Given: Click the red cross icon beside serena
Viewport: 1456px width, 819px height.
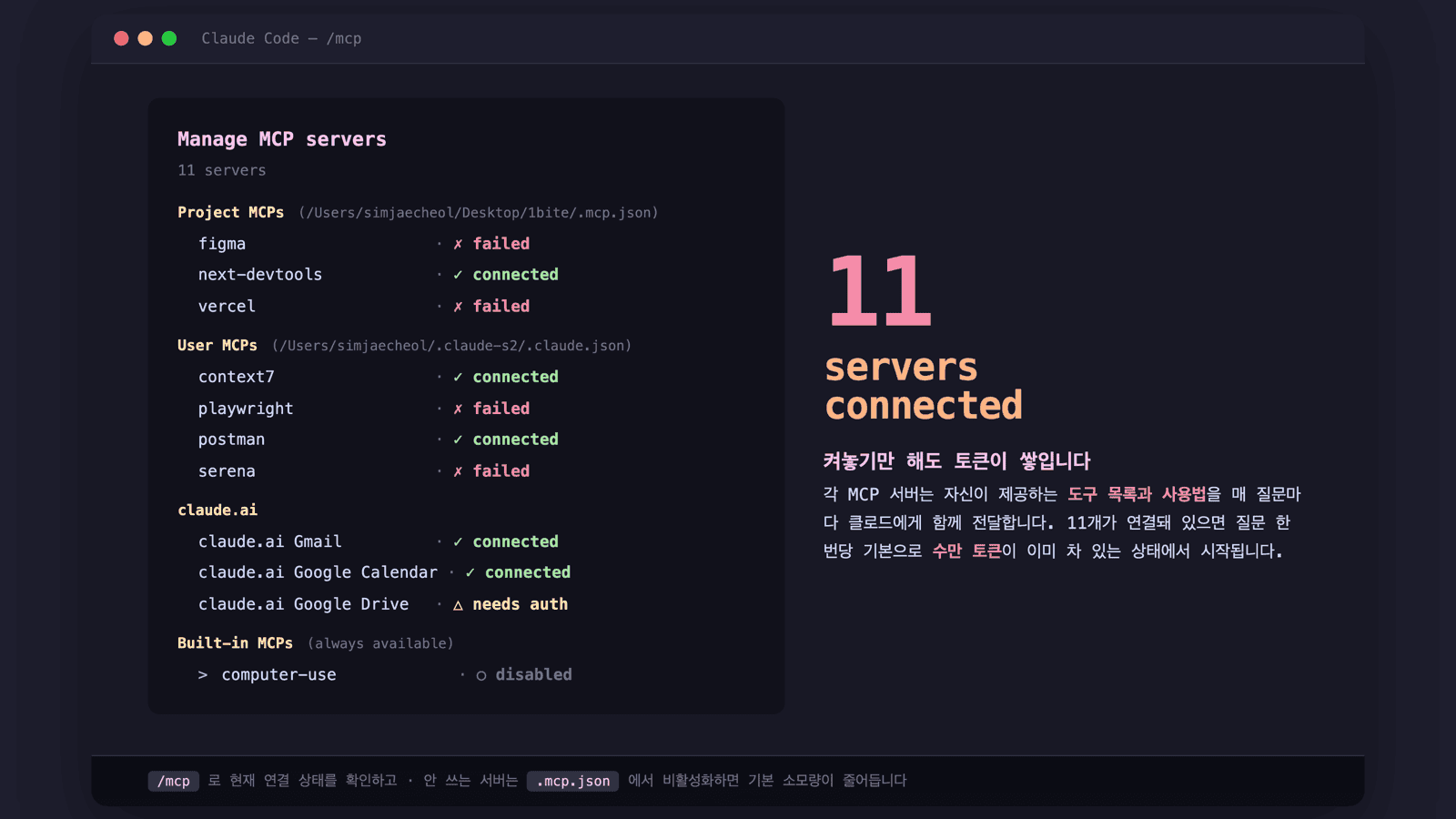Looking at the screenshot, I should pos(458,471).
